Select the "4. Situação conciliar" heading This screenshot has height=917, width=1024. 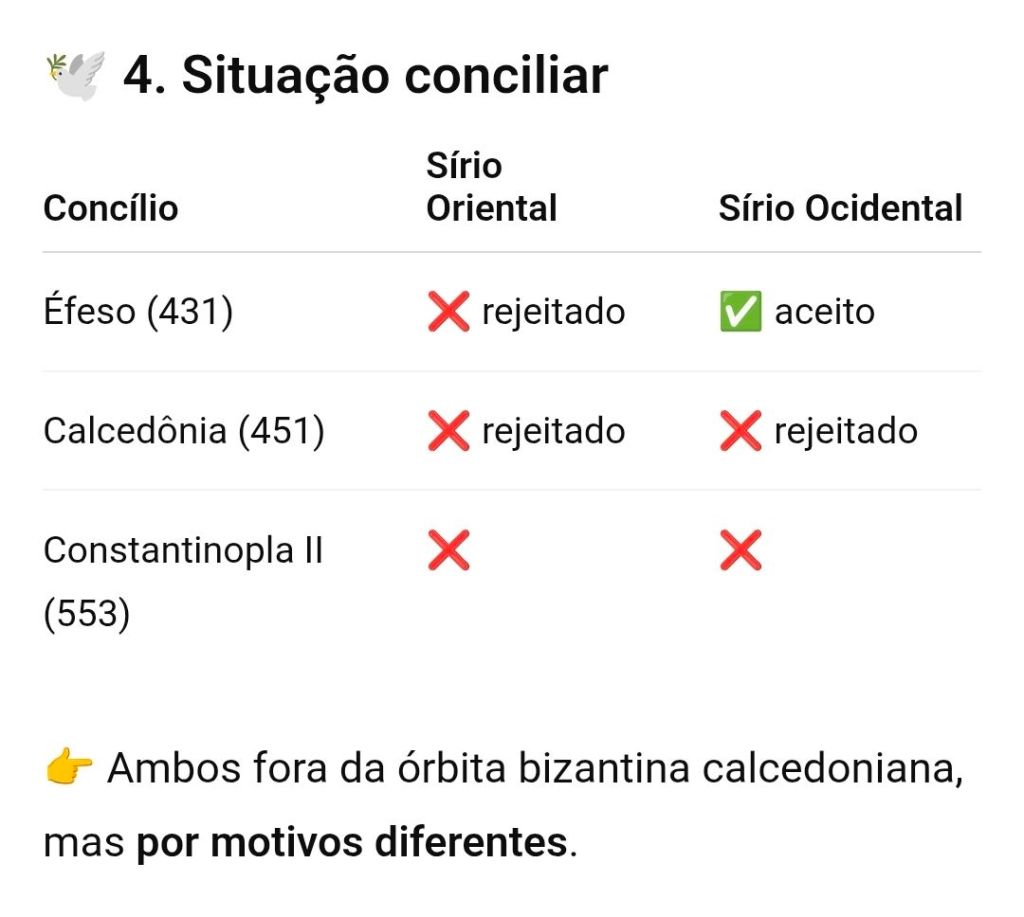365,75
